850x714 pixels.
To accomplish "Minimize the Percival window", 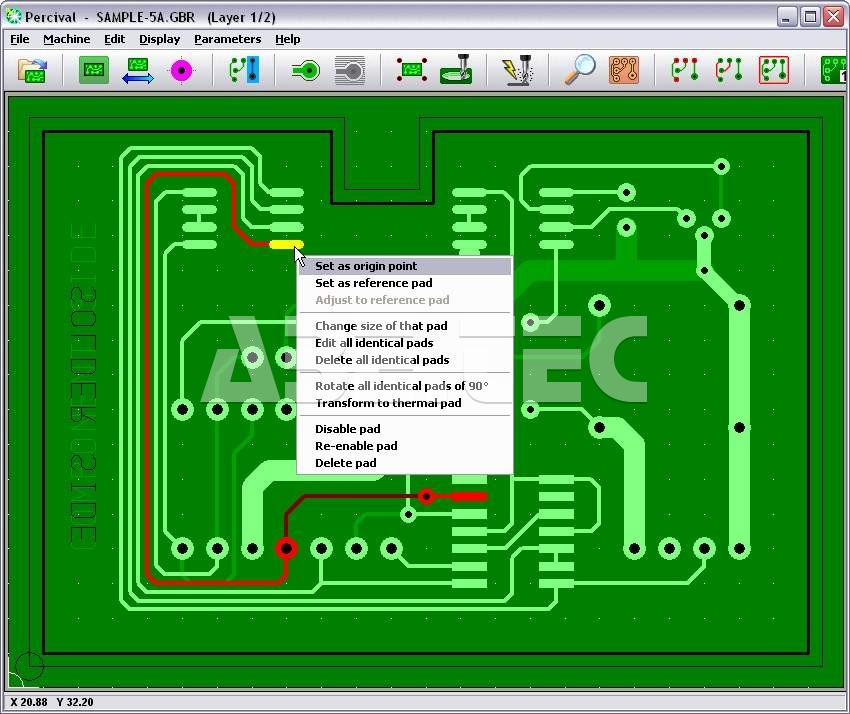I will click(787, 17).
